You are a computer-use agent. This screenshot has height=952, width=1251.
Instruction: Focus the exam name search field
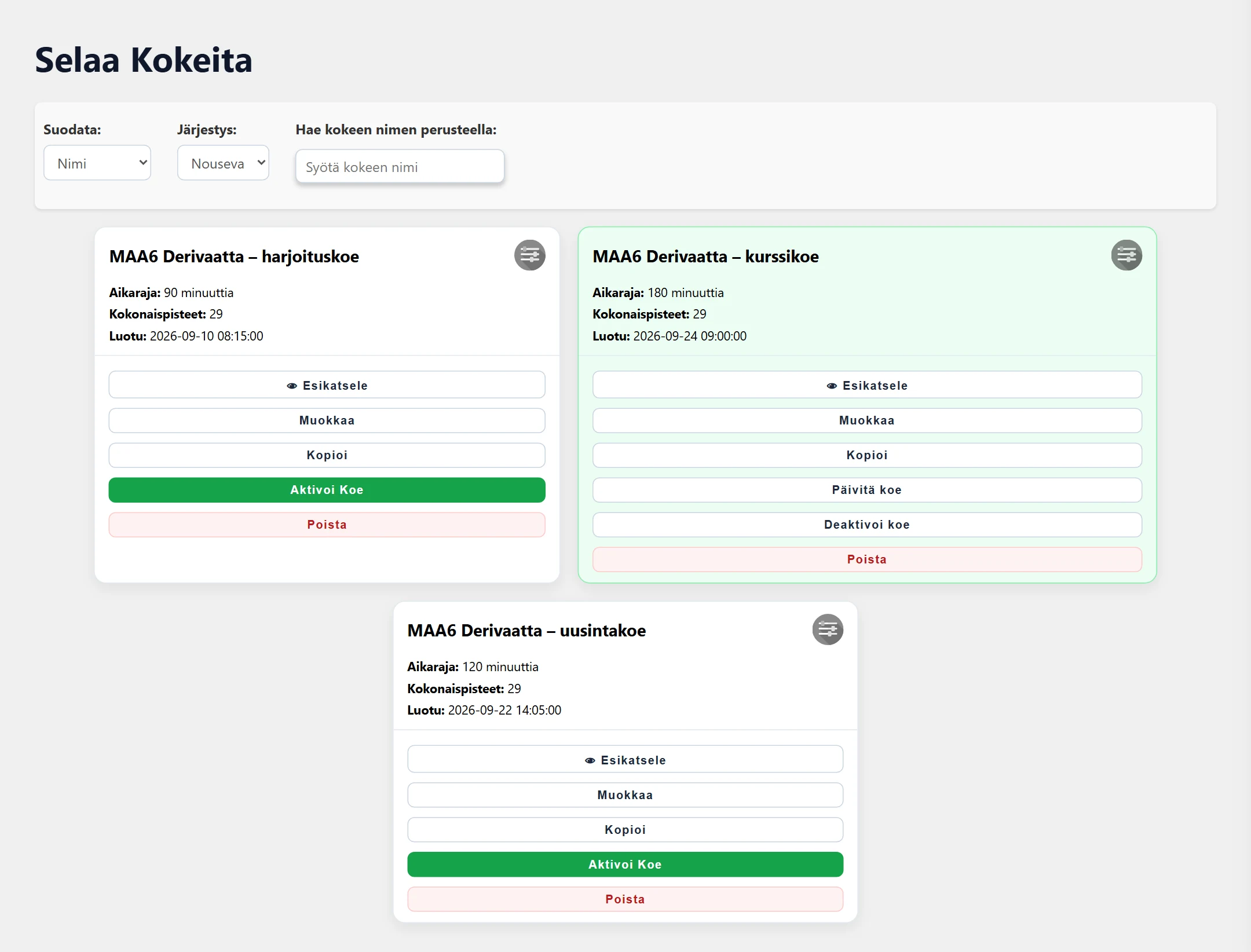tap(400, 167)
